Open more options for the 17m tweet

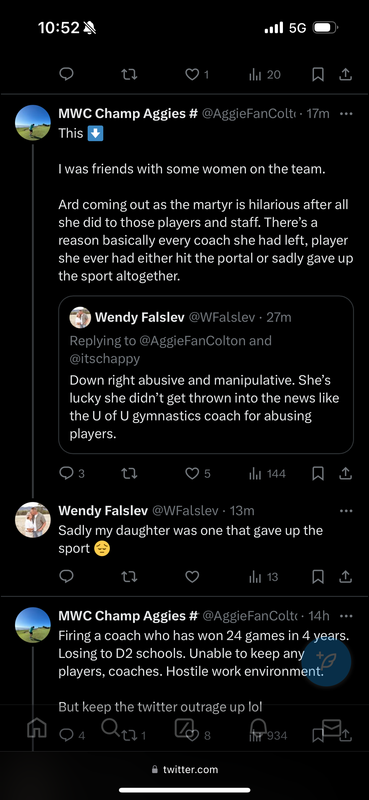[346, 113]
